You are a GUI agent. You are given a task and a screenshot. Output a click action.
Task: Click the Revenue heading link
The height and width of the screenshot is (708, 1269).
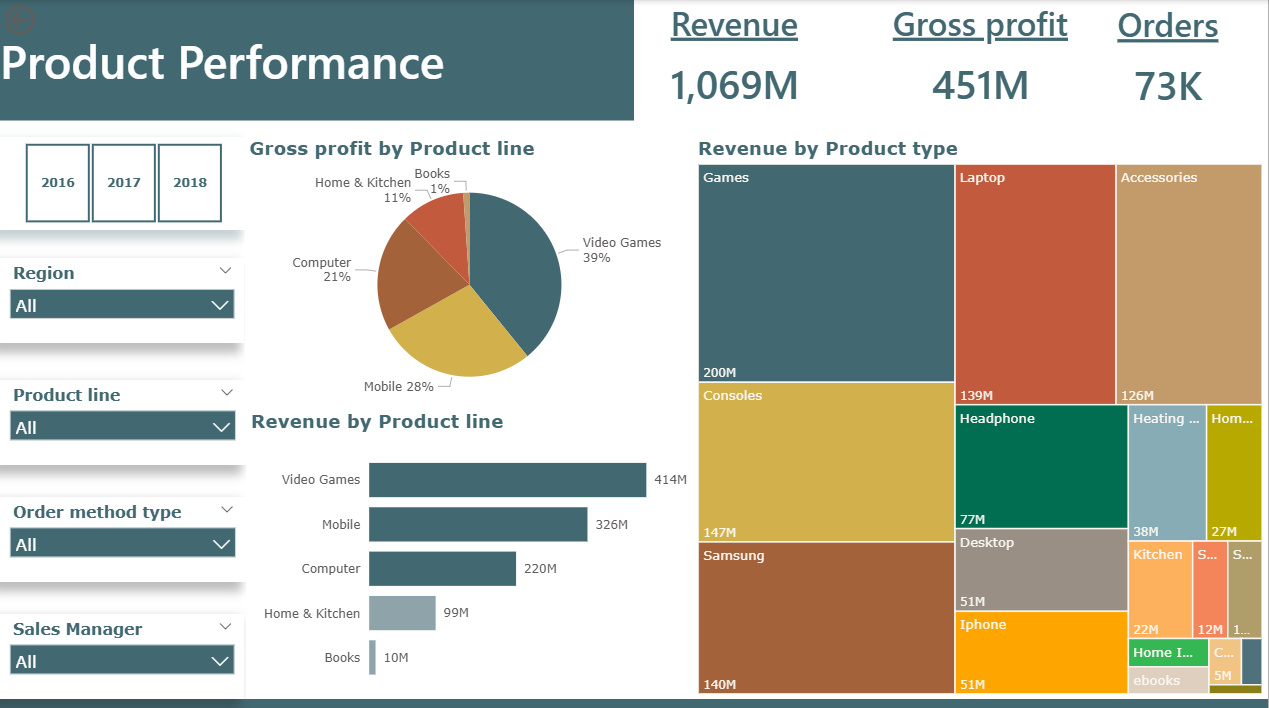click(734, 25)
